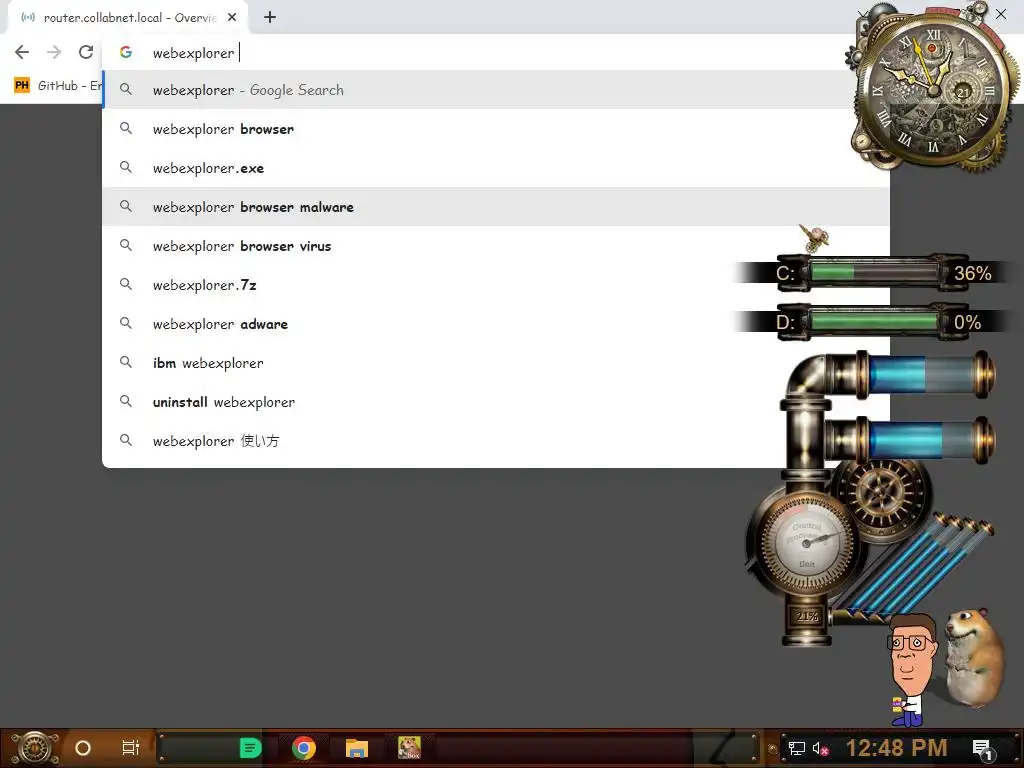The height and width of the screenshot is (768, 1024).
Task: Click the D: drive usage bar widget
Action: tap(874, 321)
